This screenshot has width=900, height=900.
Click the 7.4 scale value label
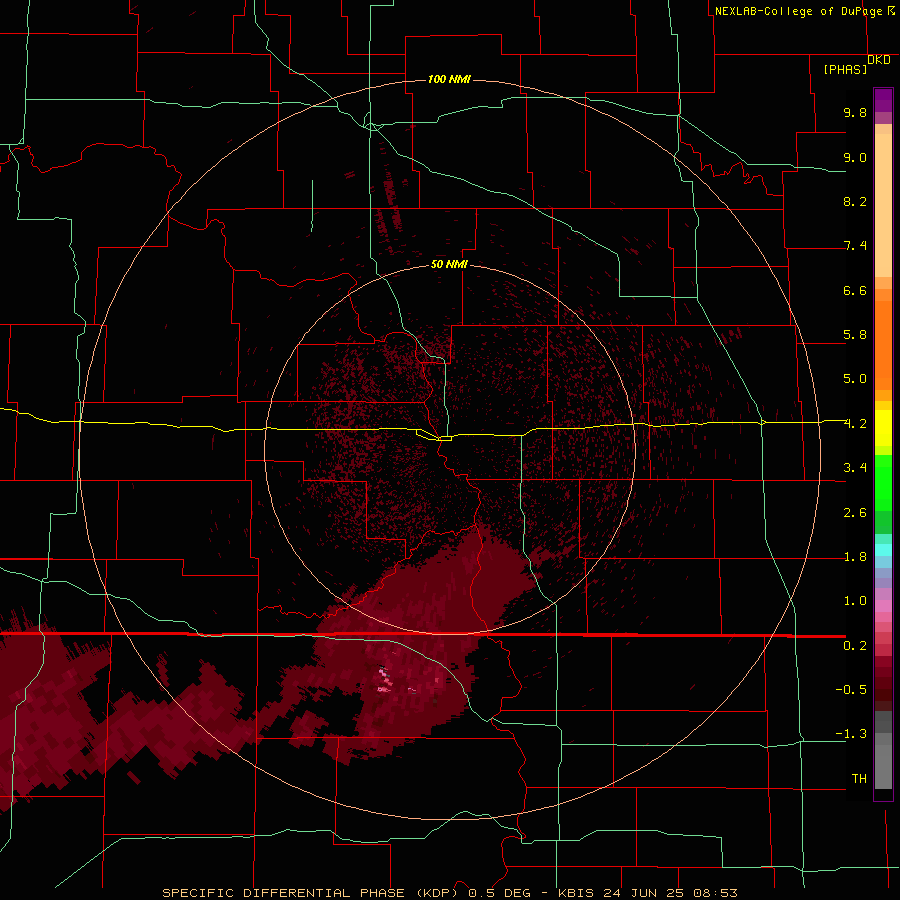(855, 246)
